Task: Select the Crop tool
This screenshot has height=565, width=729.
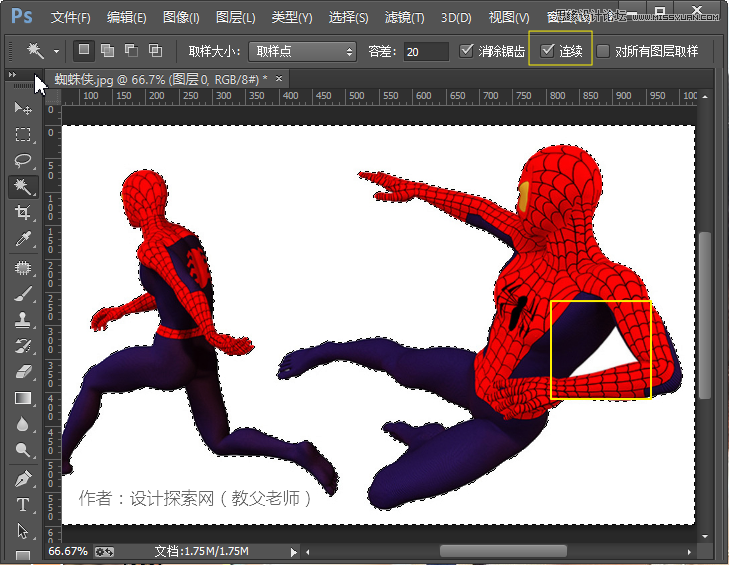Action: tap(23, 213)
